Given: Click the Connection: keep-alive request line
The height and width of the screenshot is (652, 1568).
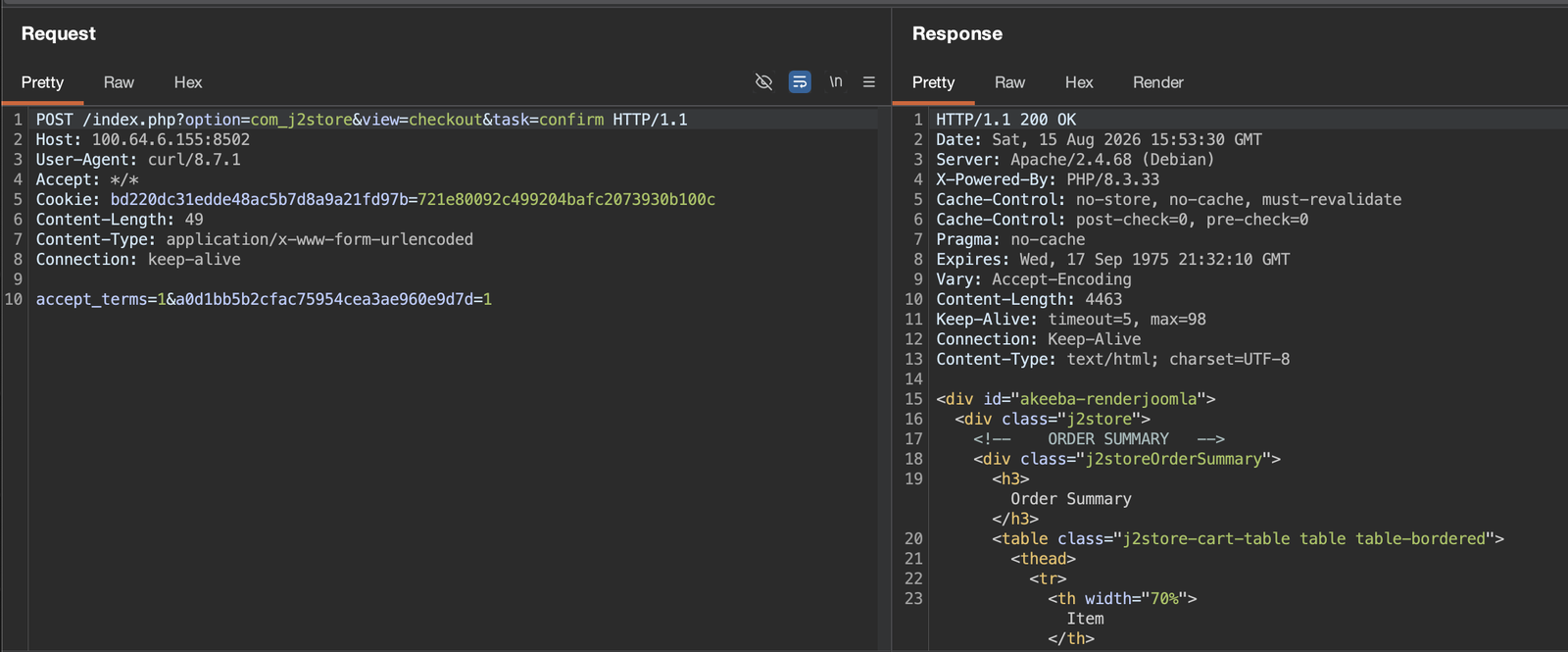Looking at the screenshot, I should (138, 259).
